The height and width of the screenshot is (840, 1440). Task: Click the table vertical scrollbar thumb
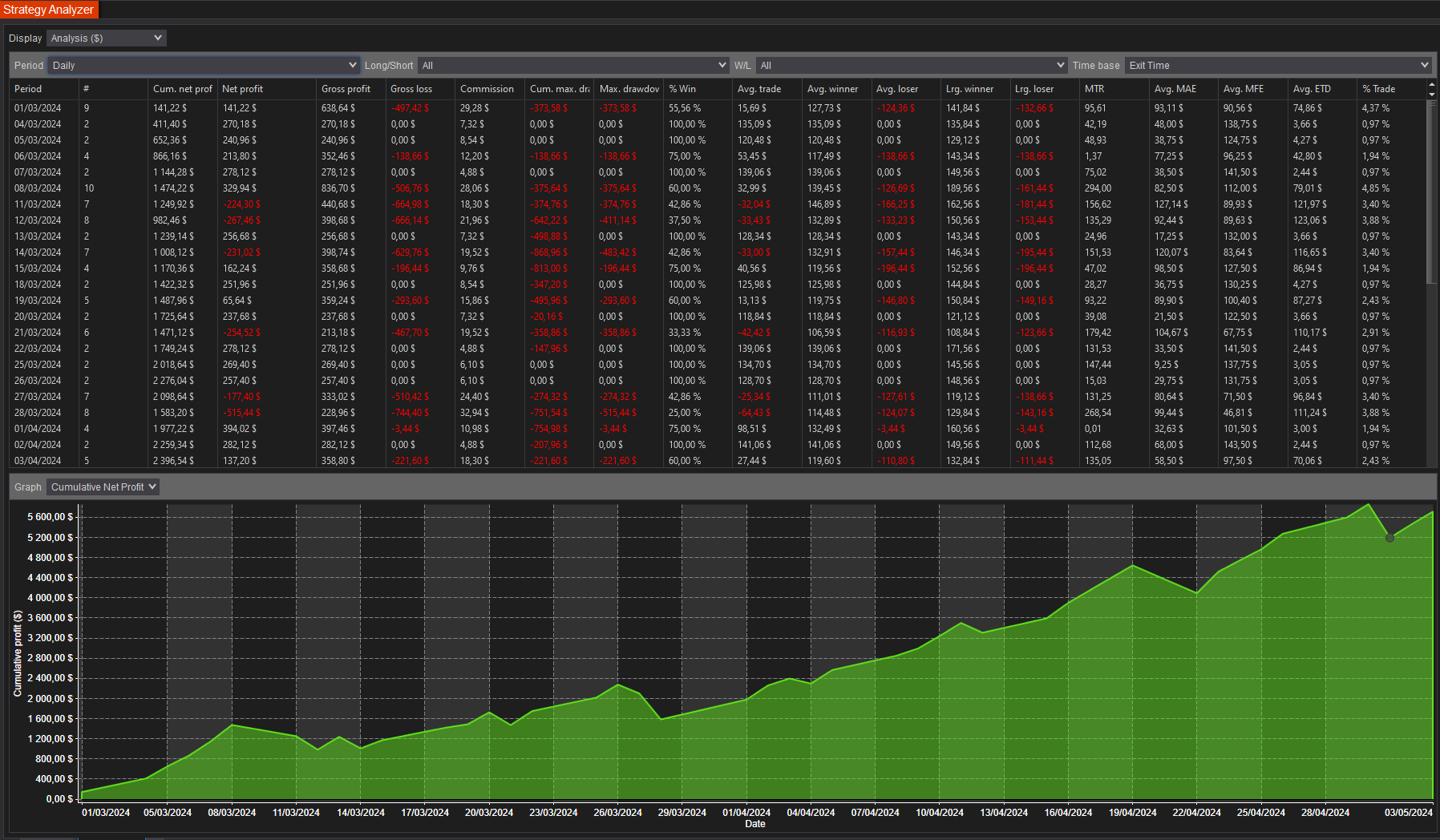tap(1432, 192)
